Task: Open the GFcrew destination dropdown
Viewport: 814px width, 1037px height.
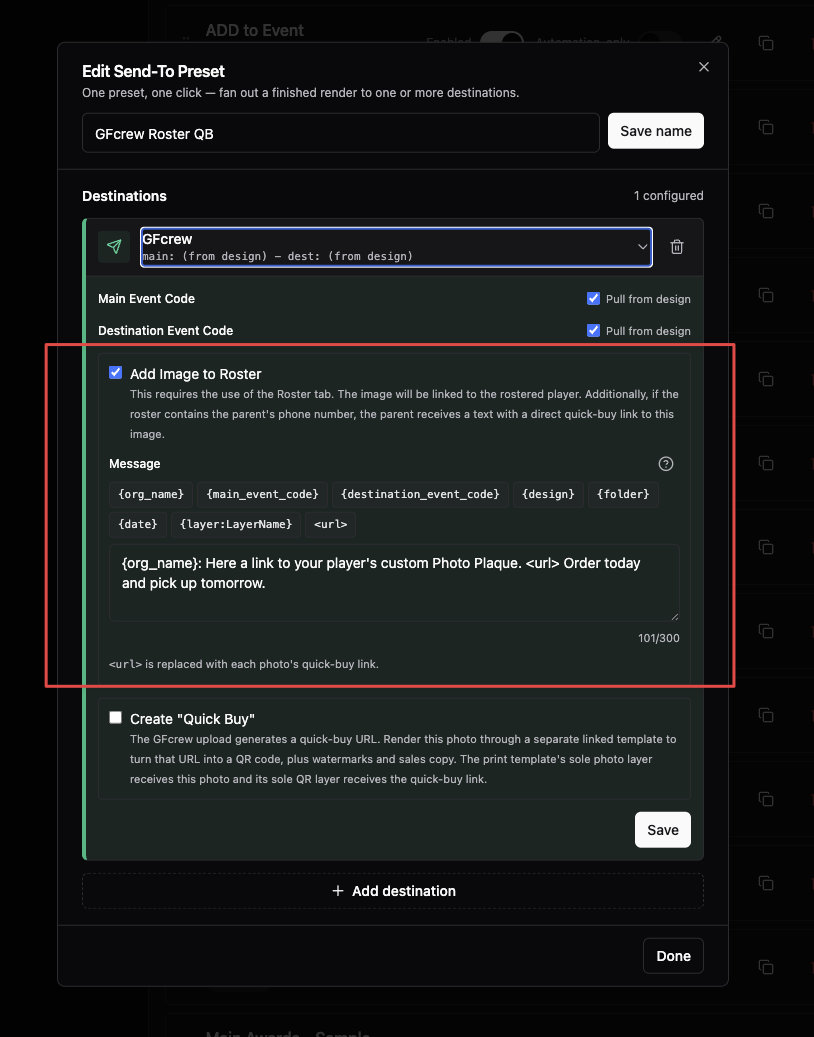Action: (x=396, y=247)
